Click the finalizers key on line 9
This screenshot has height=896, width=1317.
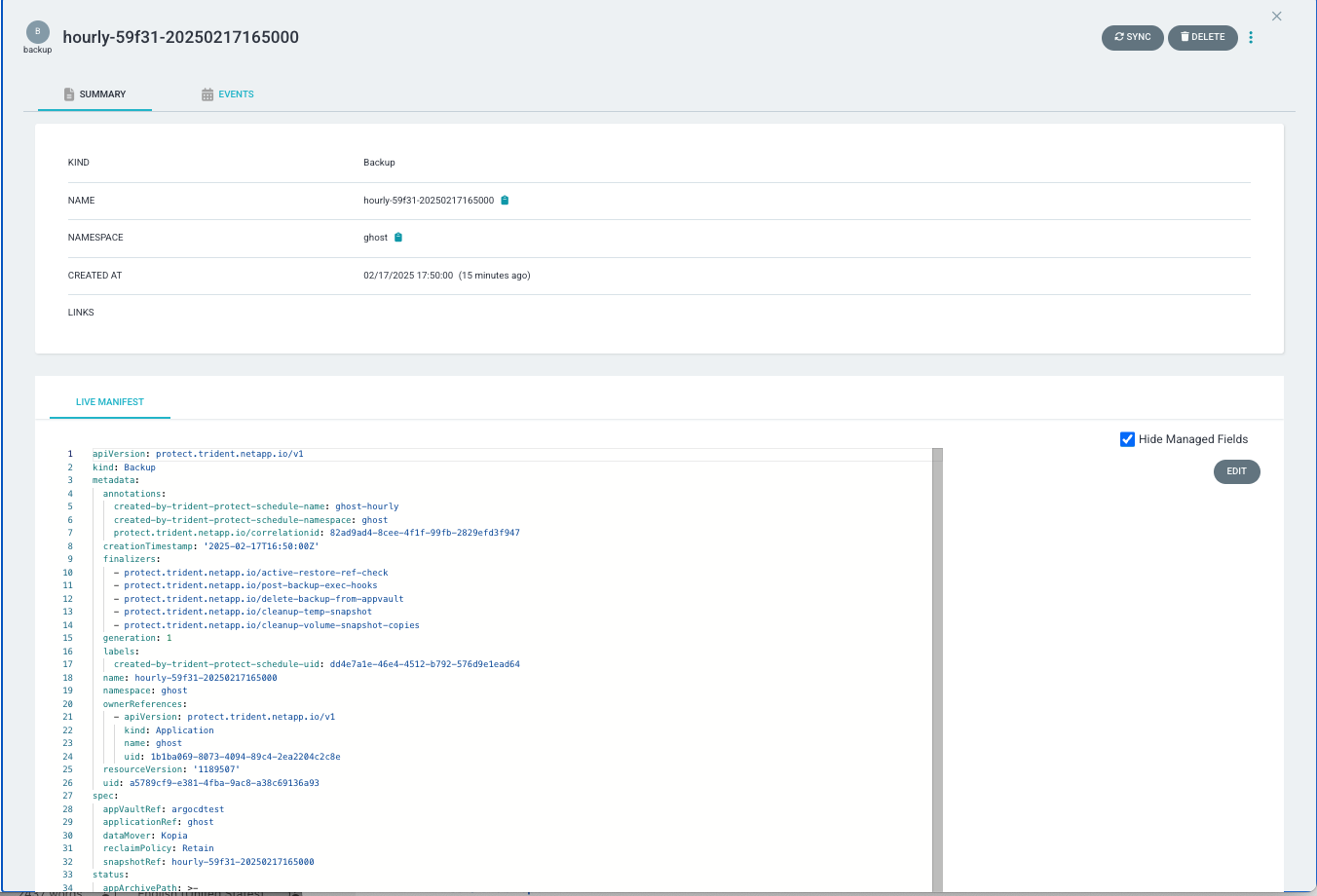tap(130, 559)
